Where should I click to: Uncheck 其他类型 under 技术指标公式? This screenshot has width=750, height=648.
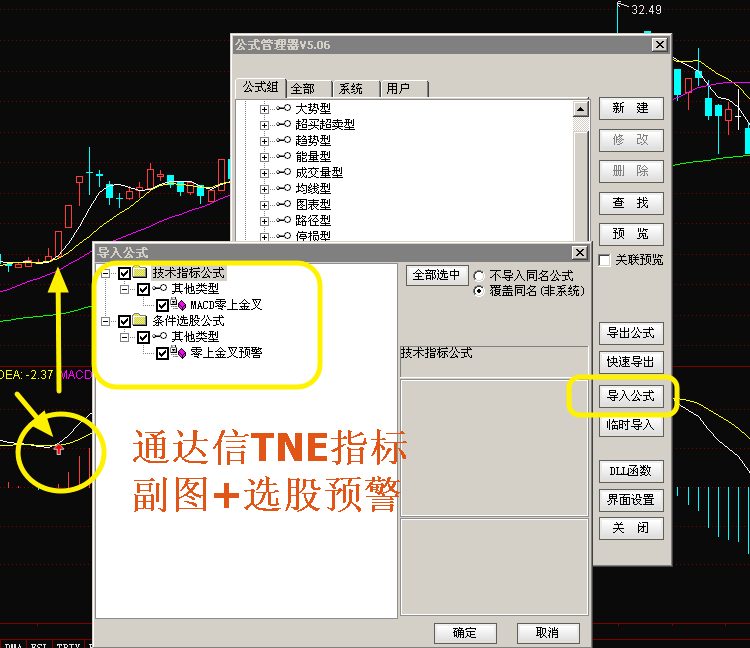pyautogui.click(x=143, y=289)
